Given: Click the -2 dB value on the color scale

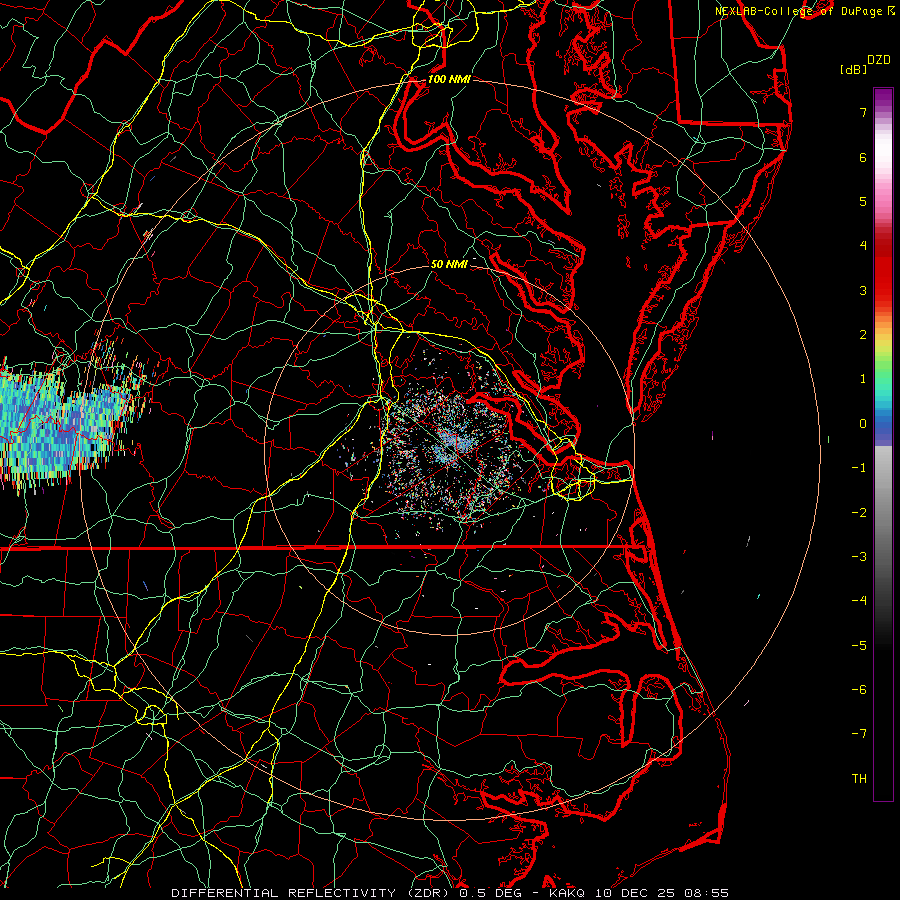Looking at the screenshot, I should pyautogui.click(x=859, y=513).
